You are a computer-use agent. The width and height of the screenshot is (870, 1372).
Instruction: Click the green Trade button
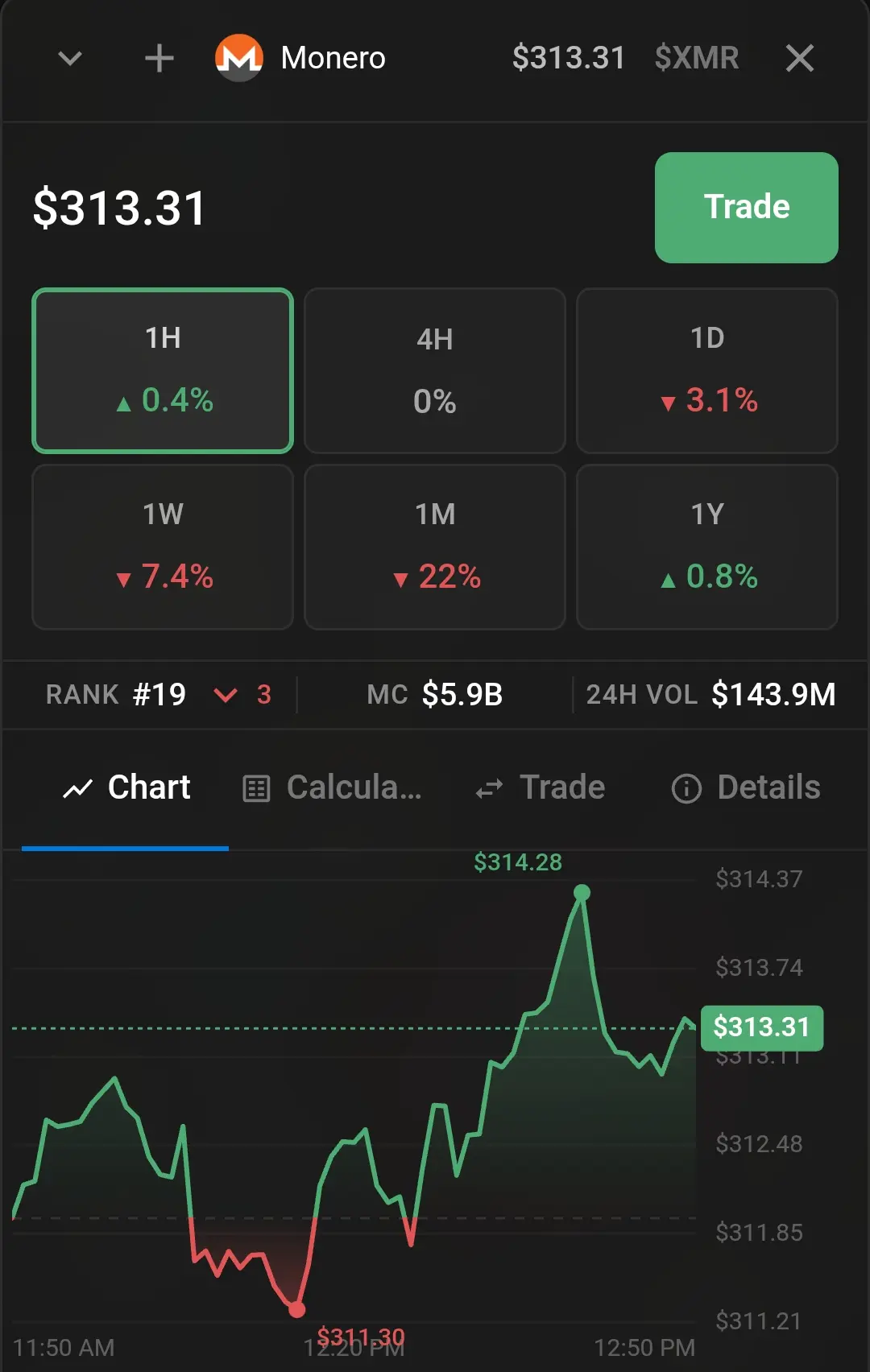coord(747,208)
